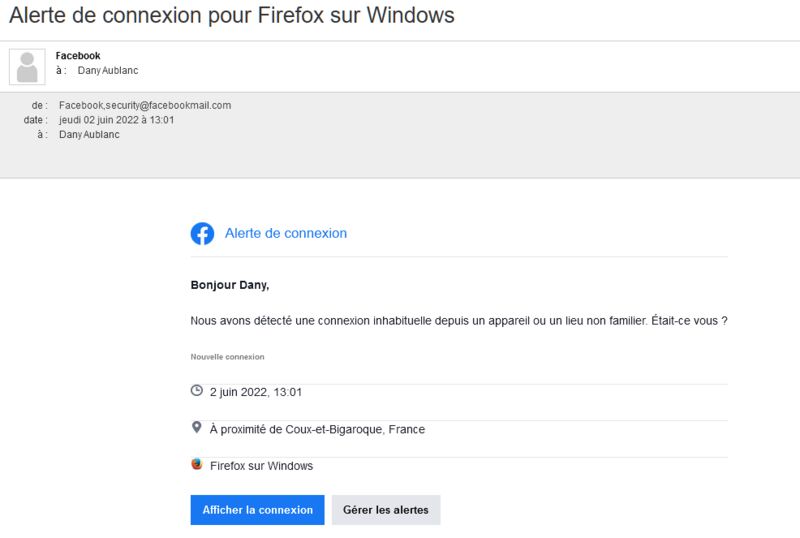This screenshot has width=800, height=538.
Task: Click the unusual connection detected paragraph
Action: (x=459, y=321)
